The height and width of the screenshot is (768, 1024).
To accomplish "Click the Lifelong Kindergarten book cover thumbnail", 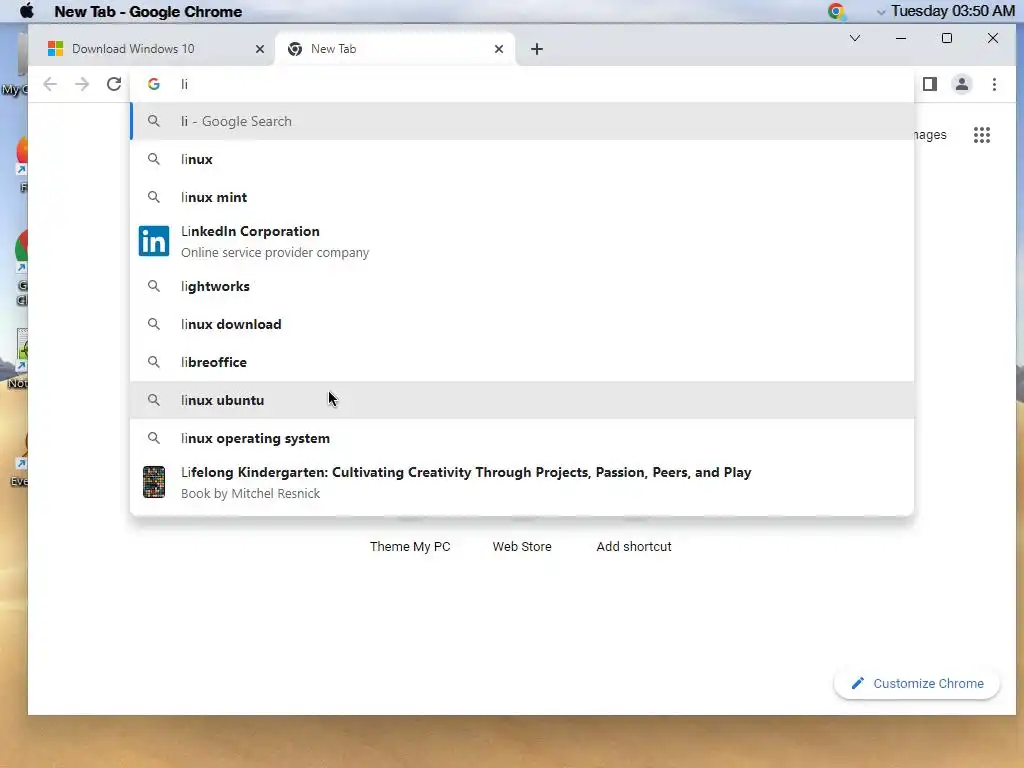I will click(154, 482).
